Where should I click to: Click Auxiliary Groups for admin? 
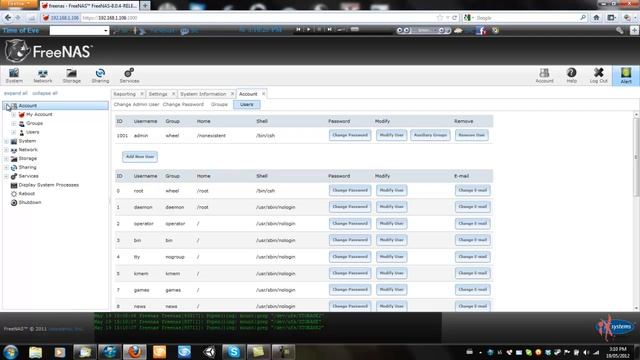[x=430, y=135]
